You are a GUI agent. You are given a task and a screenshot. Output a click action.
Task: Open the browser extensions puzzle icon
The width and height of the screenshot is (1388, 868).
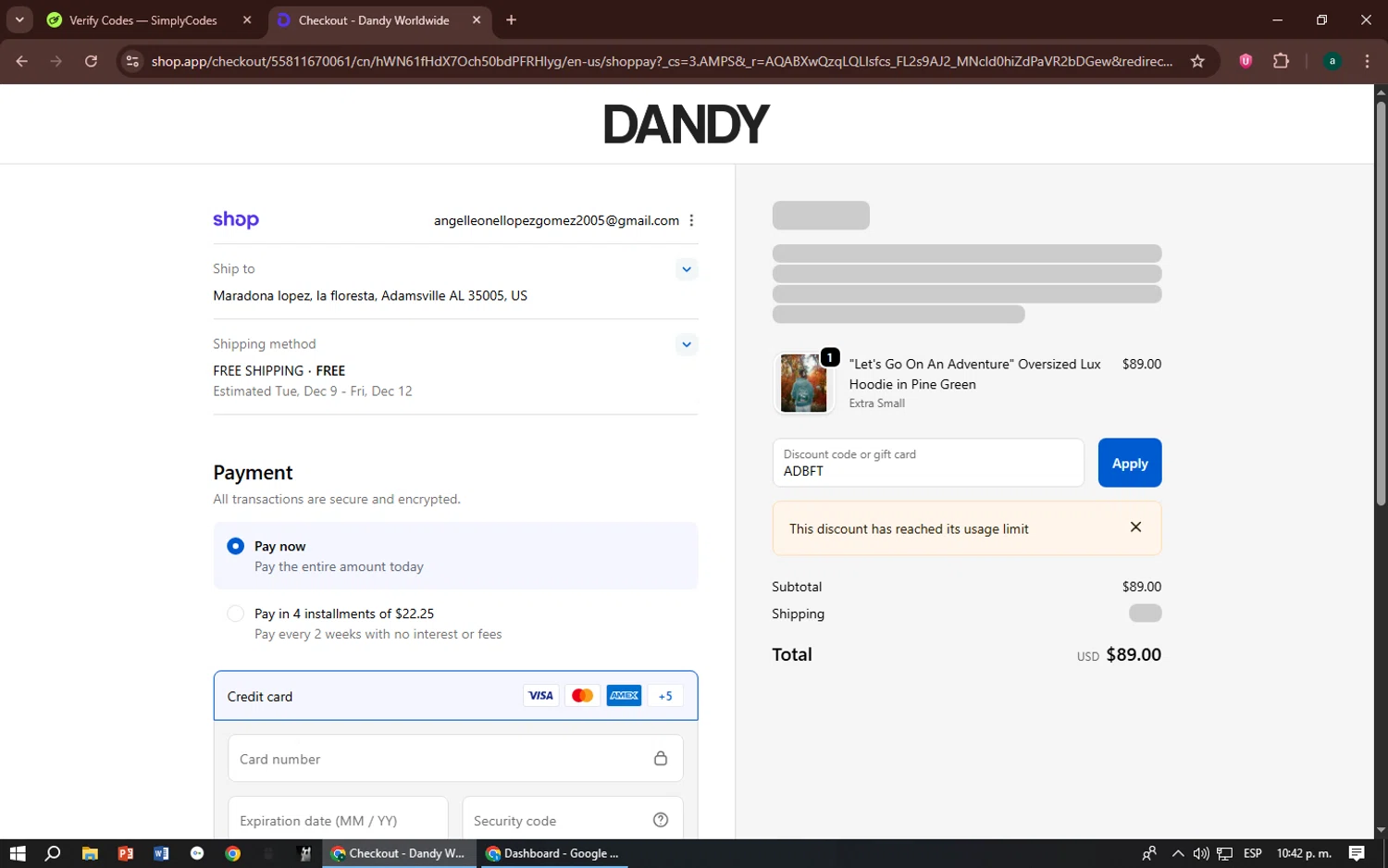(x=1281, y=61)
